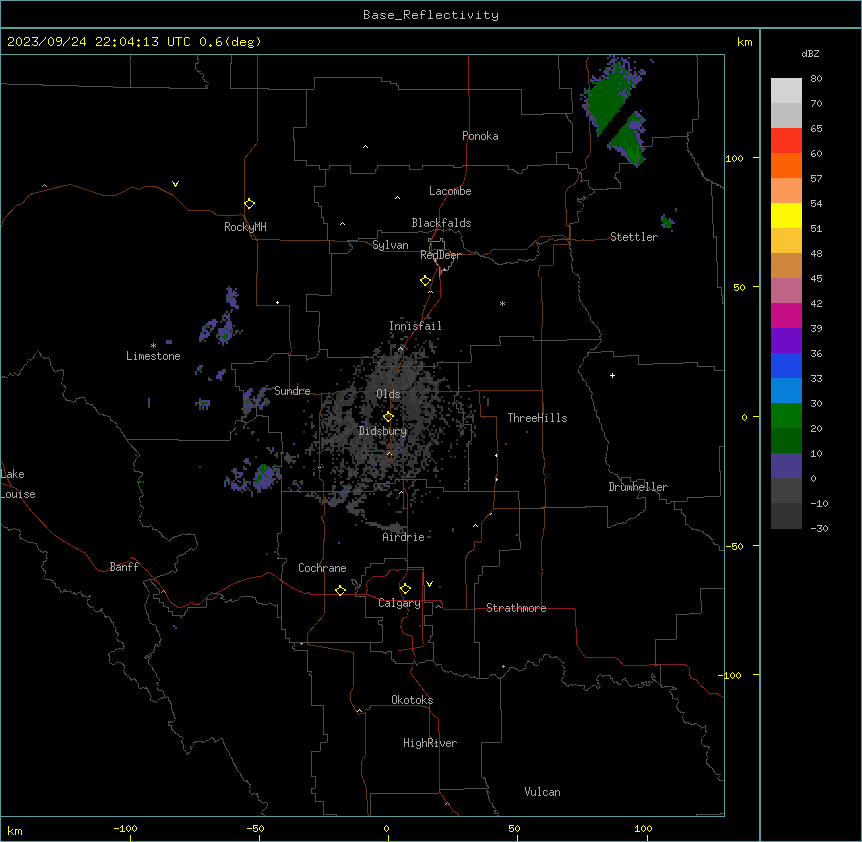Click the Stettler city label

pyautogui.click(x=634, y=237)
